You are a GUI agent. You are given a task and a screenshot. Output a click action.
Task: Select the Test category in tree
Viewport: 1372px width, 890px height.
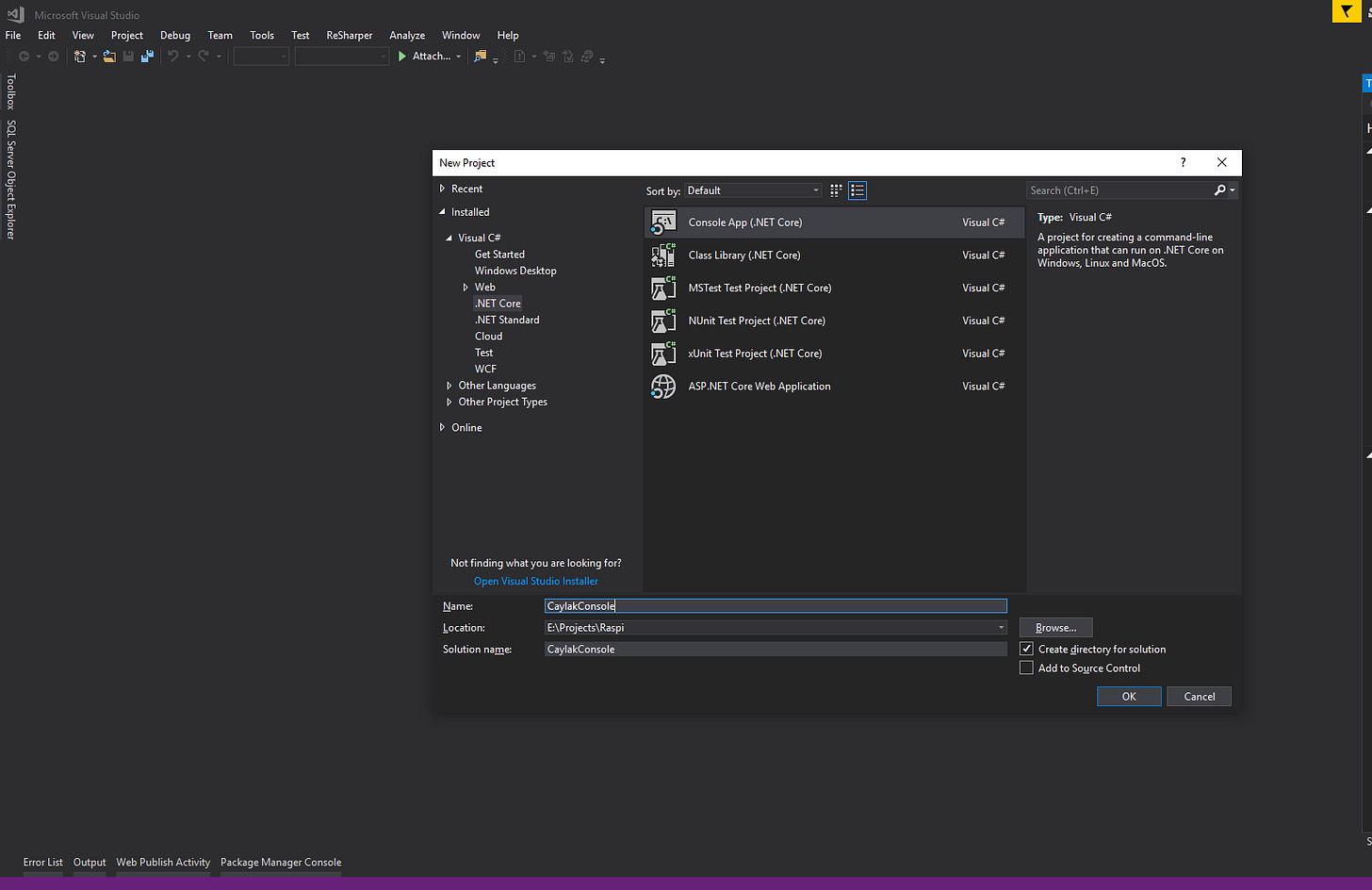coord(483,353)
